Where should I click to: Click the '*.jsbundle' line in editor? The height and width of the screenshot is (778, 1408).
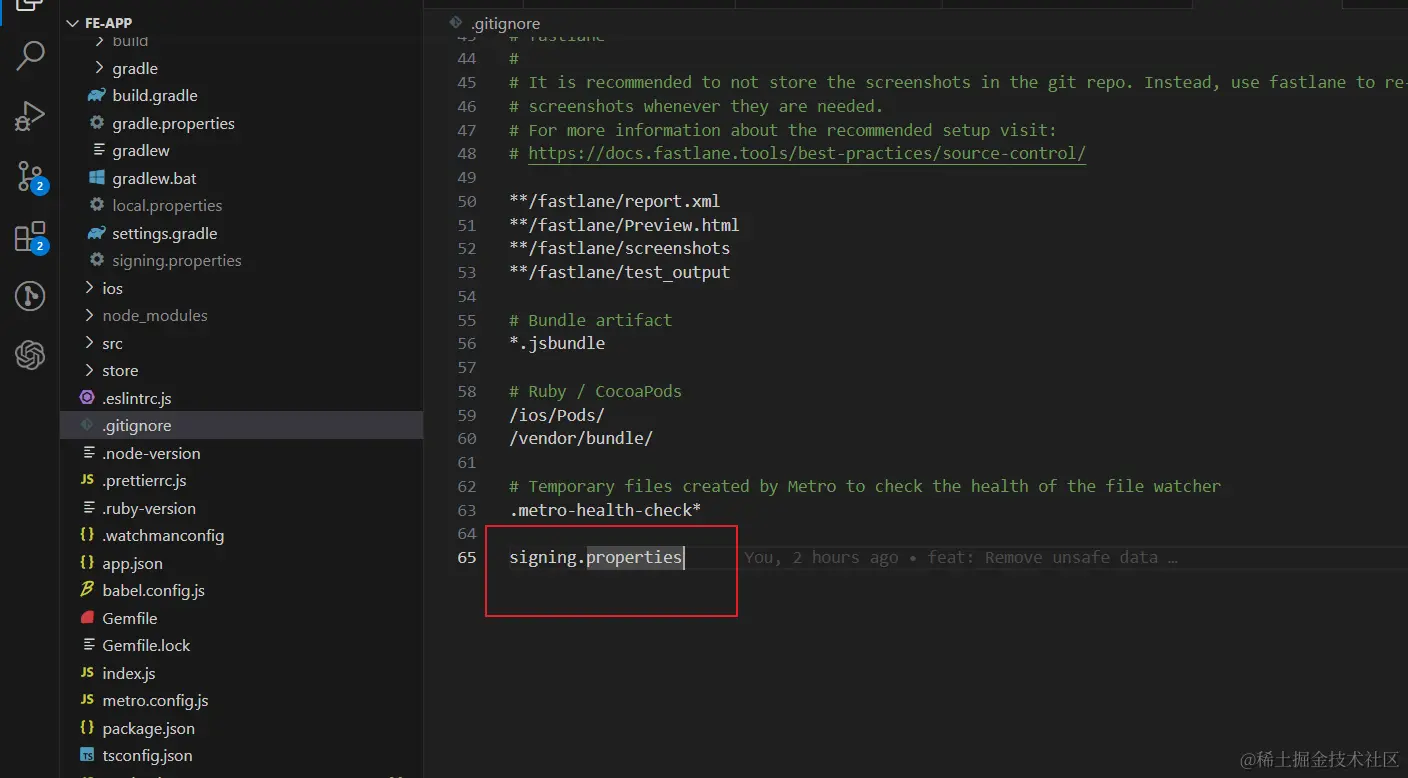[x=557, y=343]
